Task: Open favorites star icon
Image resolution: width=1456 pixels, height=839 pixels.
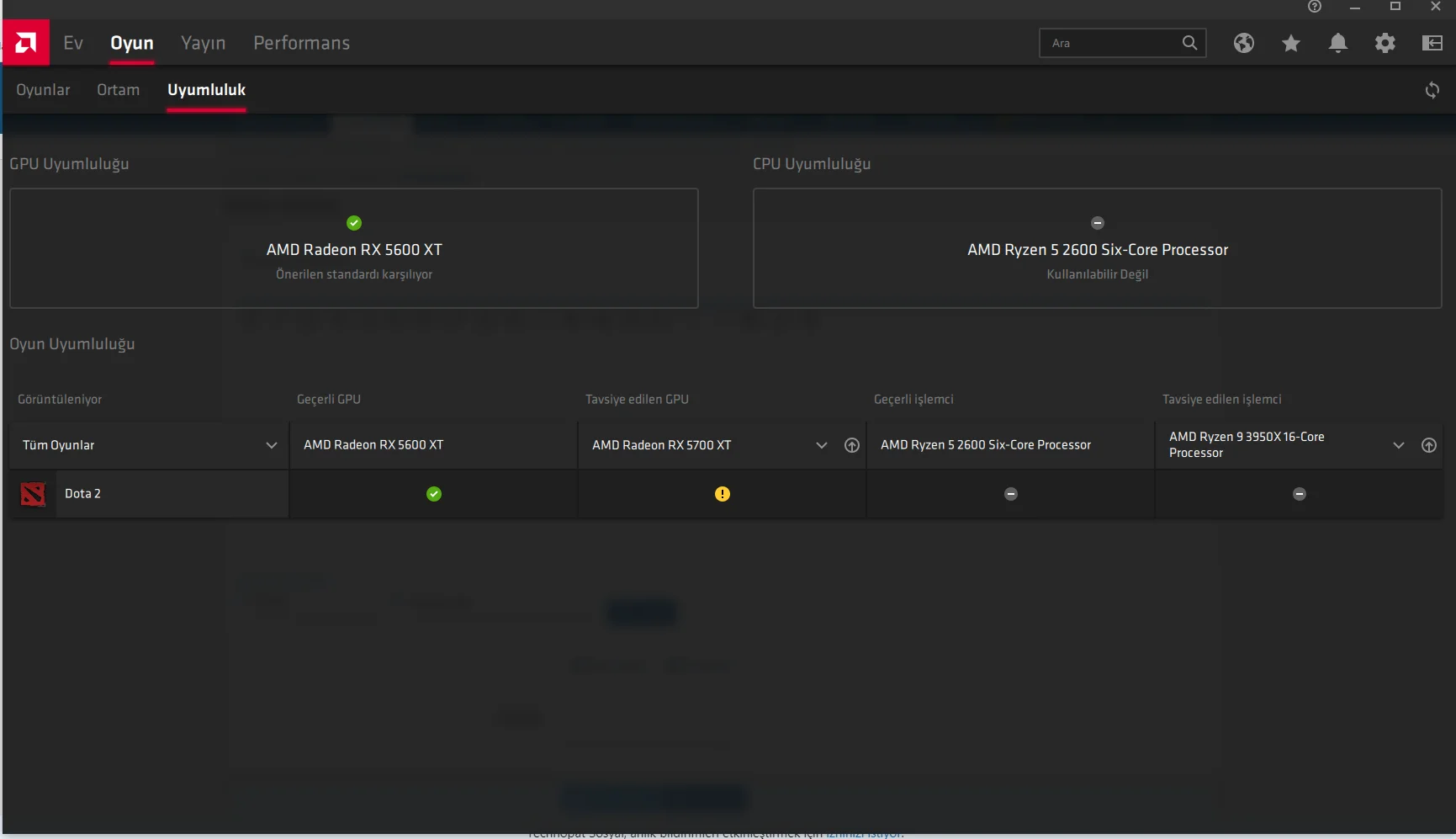Action: pos(1291,43)
